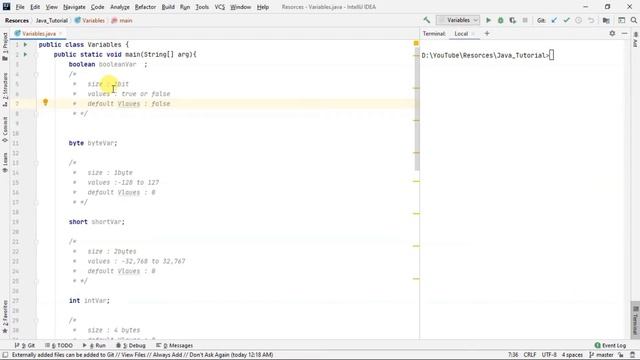Open the Navigate menu
The width and height of the screenshot is (640, 360).
[74, 7]
